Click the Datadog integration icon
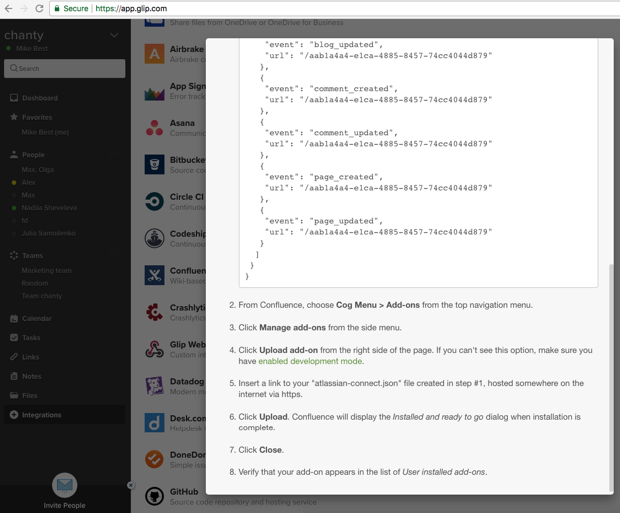The height and width of the screenshot is (513, 620). point(155,386)
